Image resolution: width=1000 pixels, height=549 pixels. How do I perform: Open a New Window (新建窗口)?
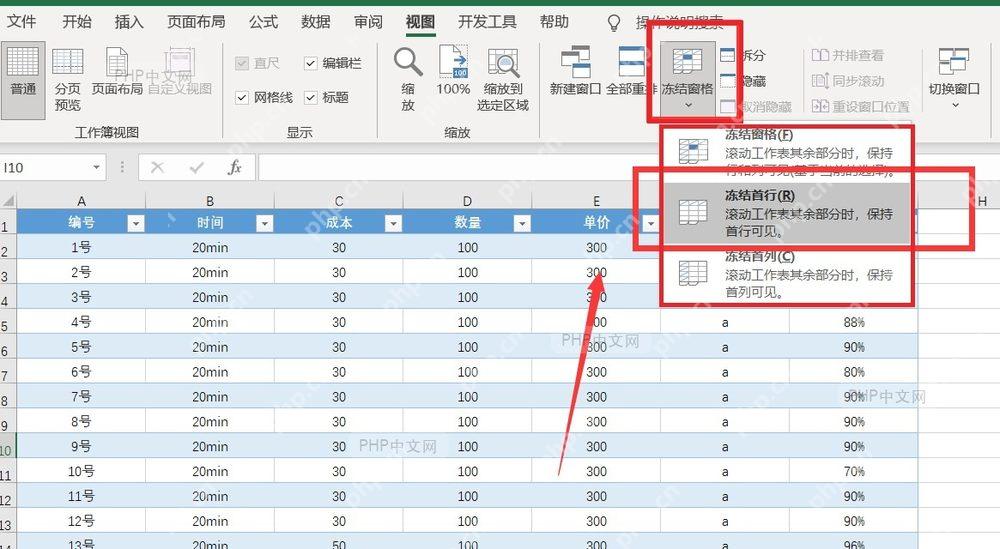click(575, 71)
